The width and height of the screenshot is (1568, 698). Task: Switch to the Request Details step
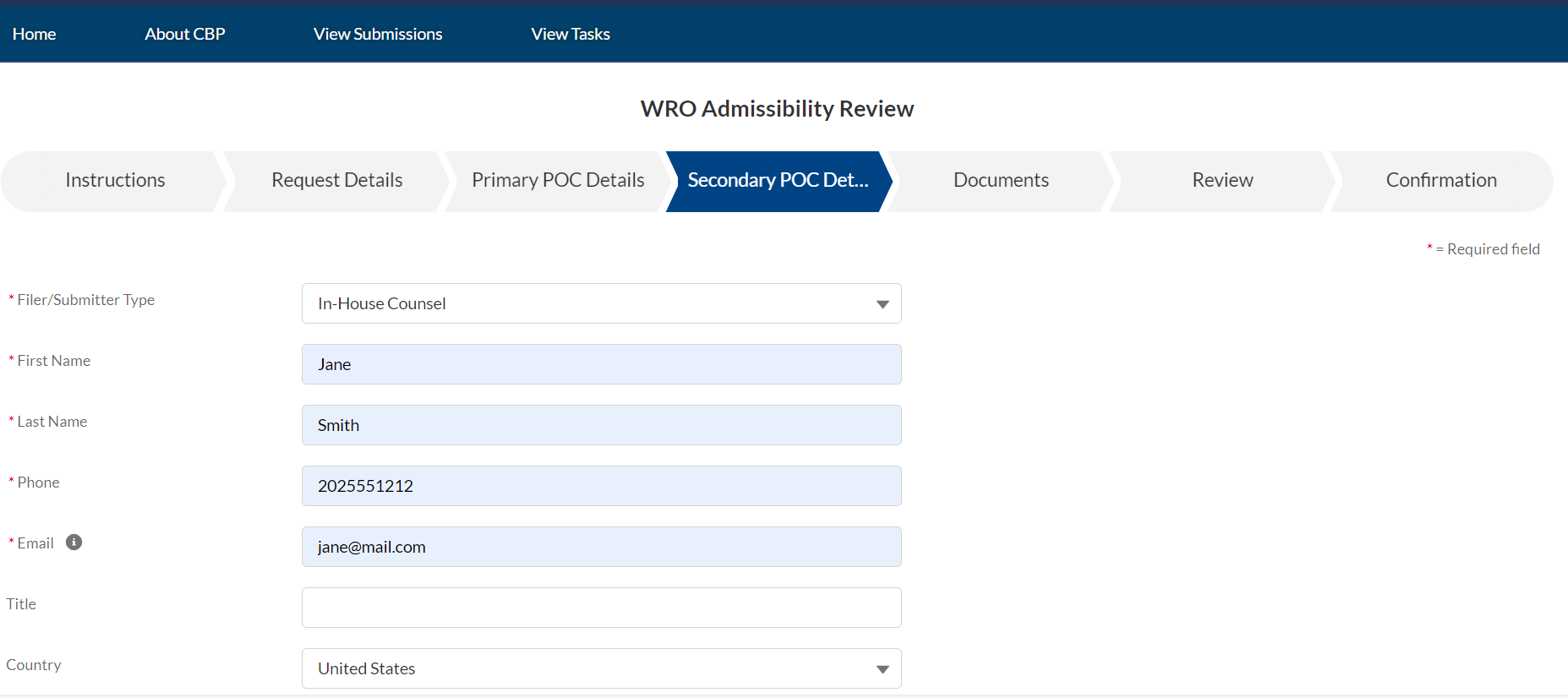click(336, 181)
